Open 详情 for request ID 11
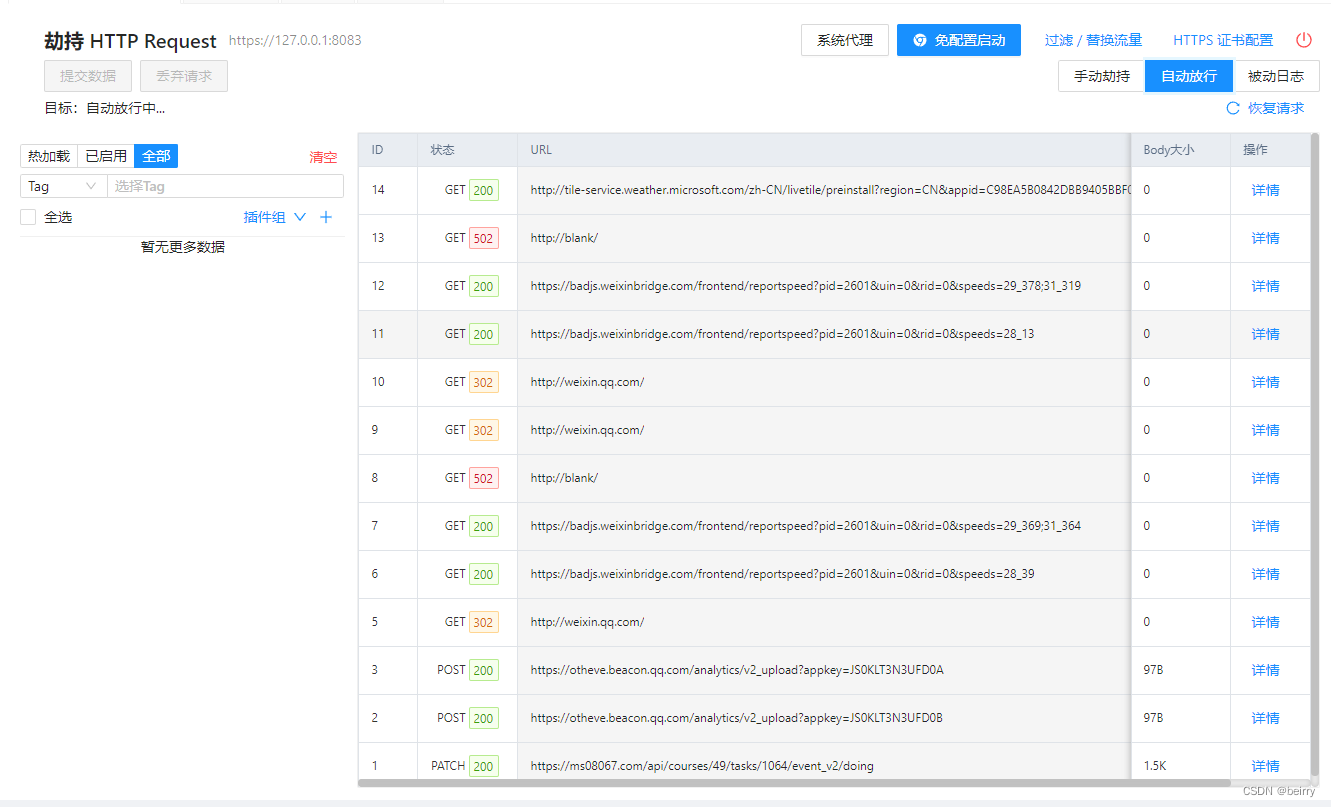Screen dimensions: 1331x807 [x=1266, y=334]
